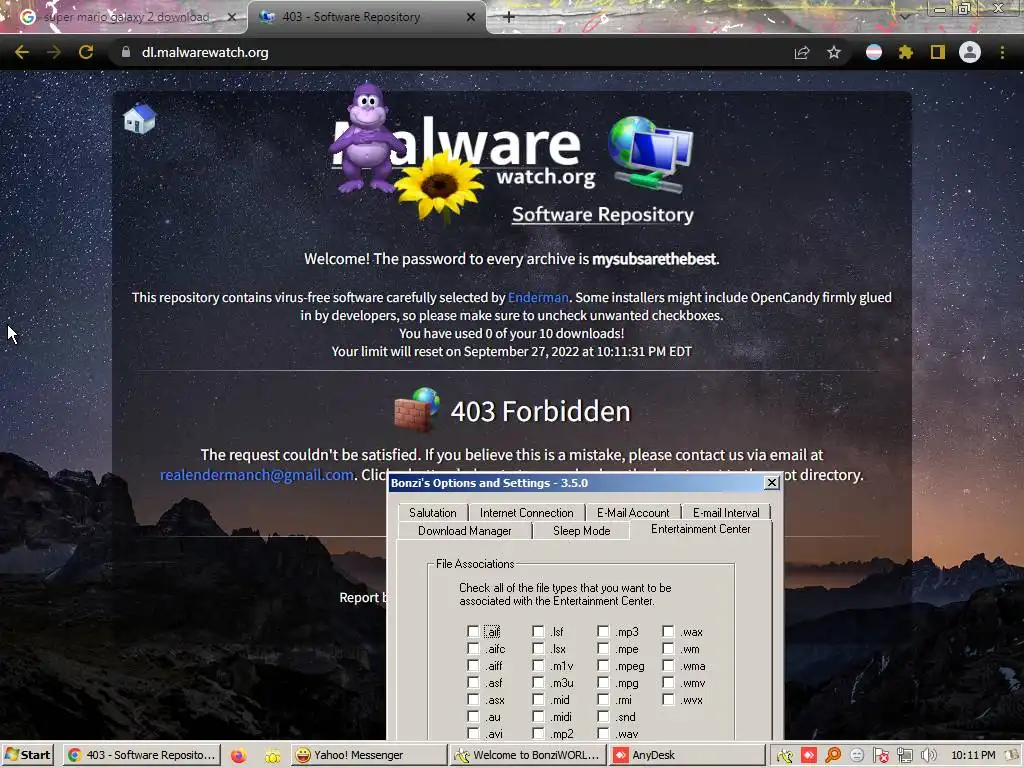Bookmark this page with the star icon
The image size is (1024, 768).
click(x=834, y=52)
